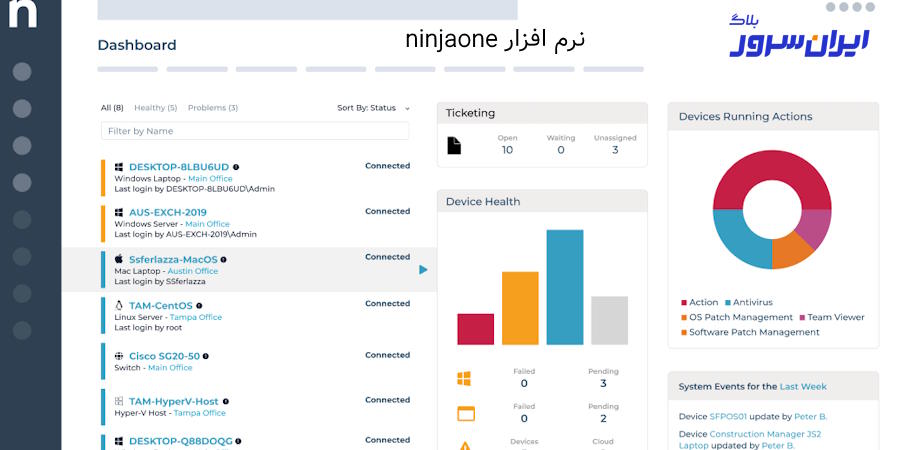Image resolution: width=900 pixels, height=450 pixels.
Task: Click blue bar in Device Health chart
Action: click(565, 287)
